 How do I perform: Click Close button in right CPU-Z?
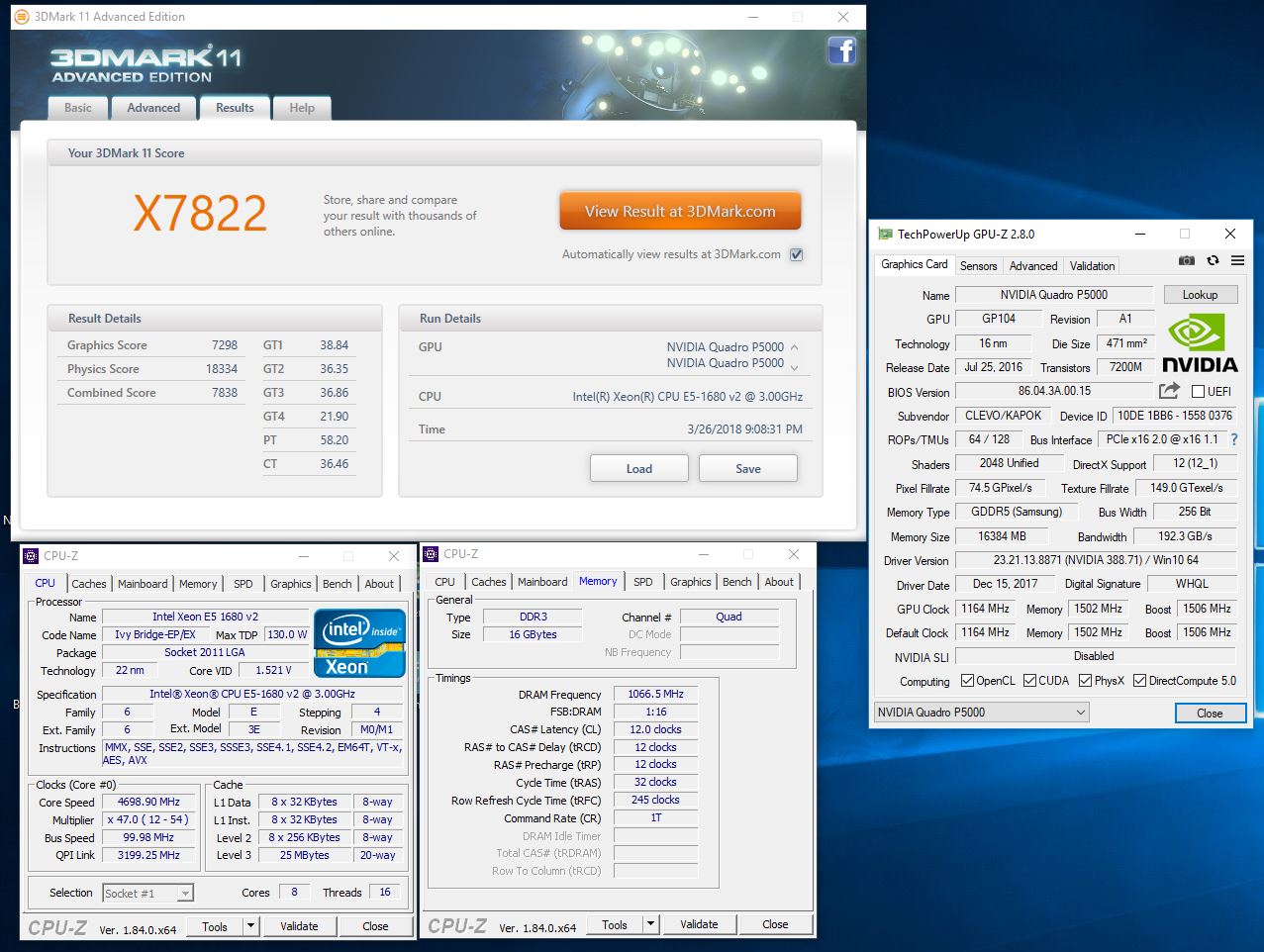click(x=775, y=925)
